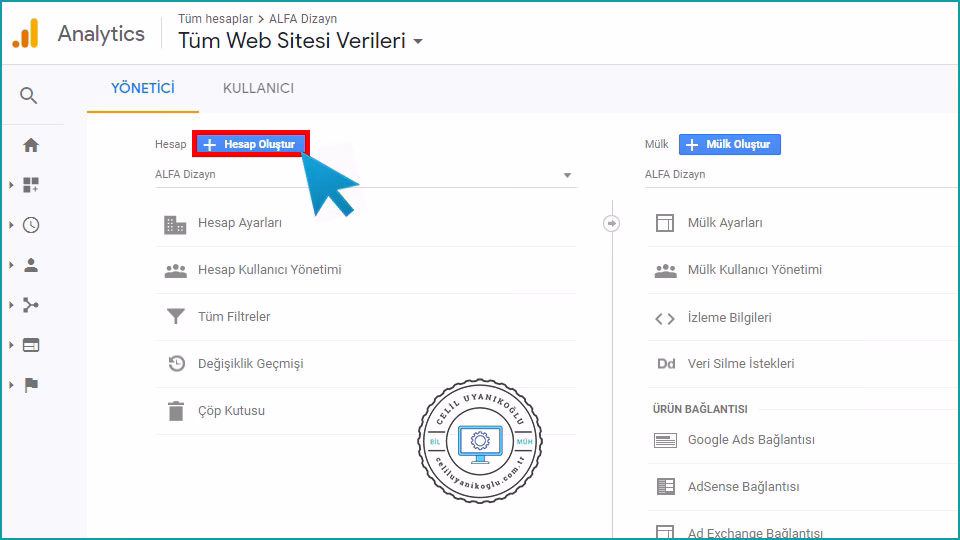Open Audience person icon in sidebar
This screenshot has height=540, width=960.
coord(31,264)
